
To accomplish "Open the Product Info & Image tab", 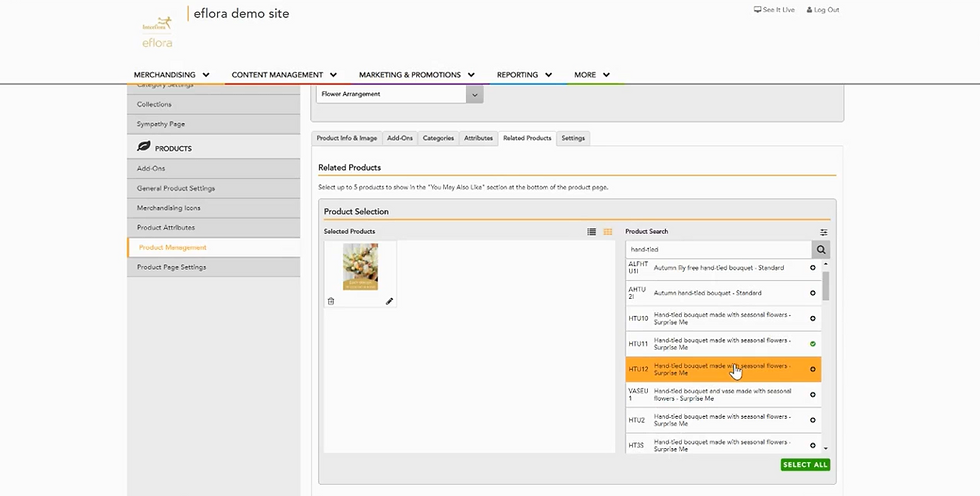I will tap(346, 138).
